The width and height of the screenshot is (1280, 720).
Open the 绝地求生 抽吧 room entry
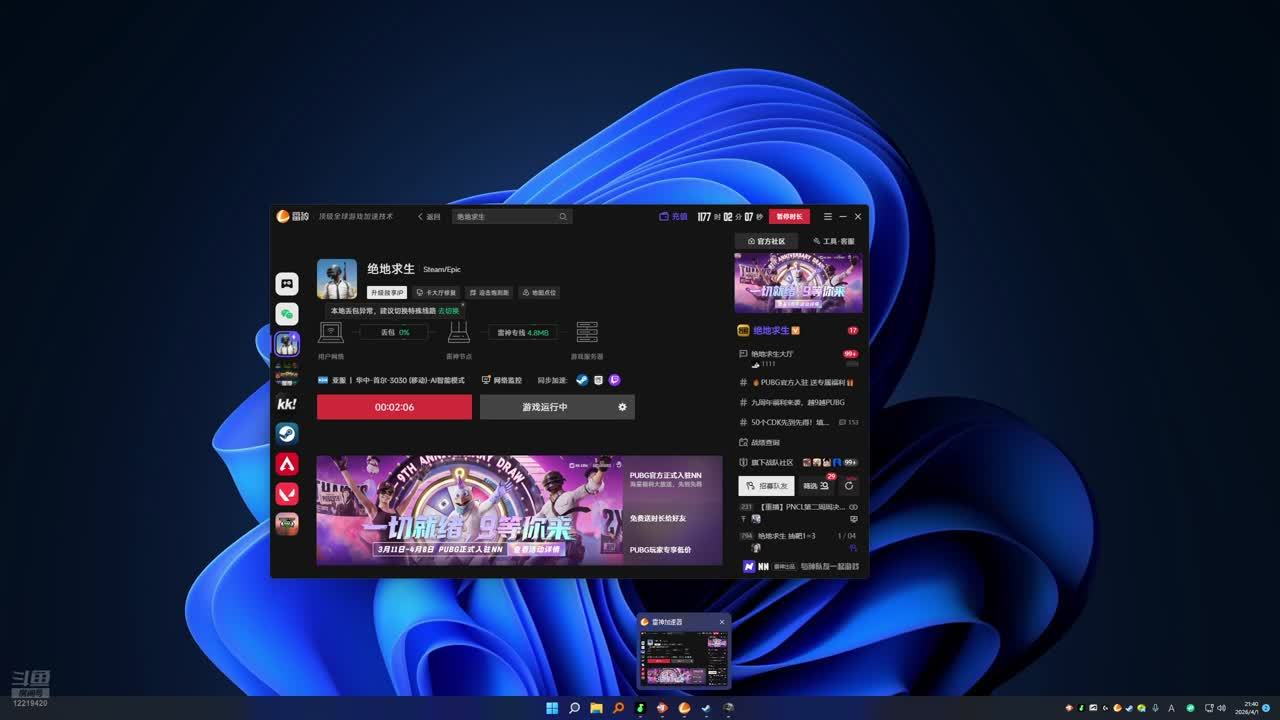[x=798, y=541]
